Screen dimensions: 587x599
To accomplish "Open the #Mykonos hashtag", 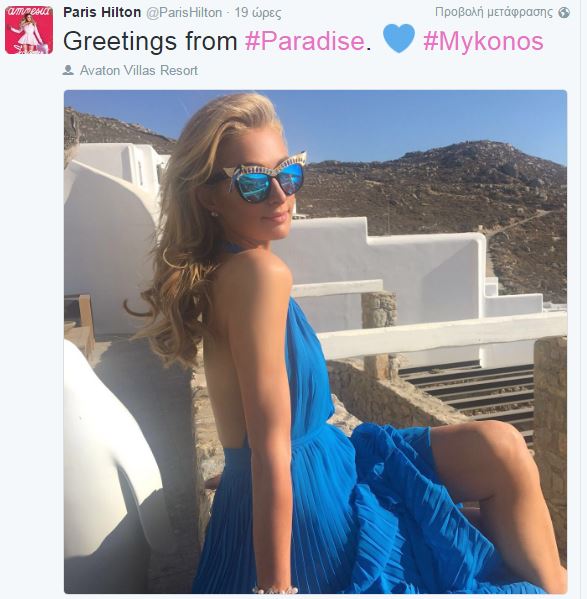I will [x=483, y=41].
